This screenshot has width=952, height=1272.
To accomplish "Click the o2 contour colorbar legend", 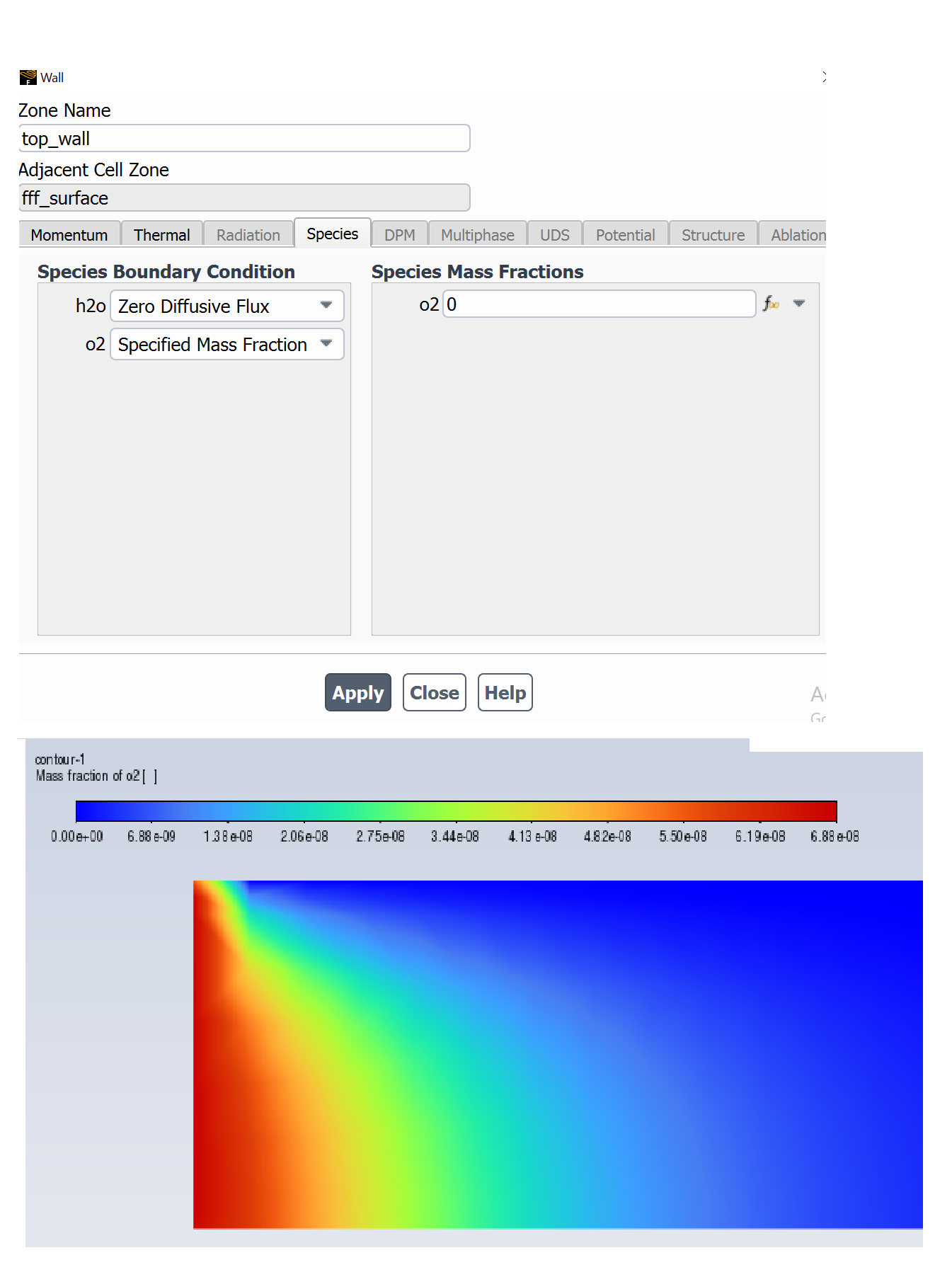I will pos(457,811).
